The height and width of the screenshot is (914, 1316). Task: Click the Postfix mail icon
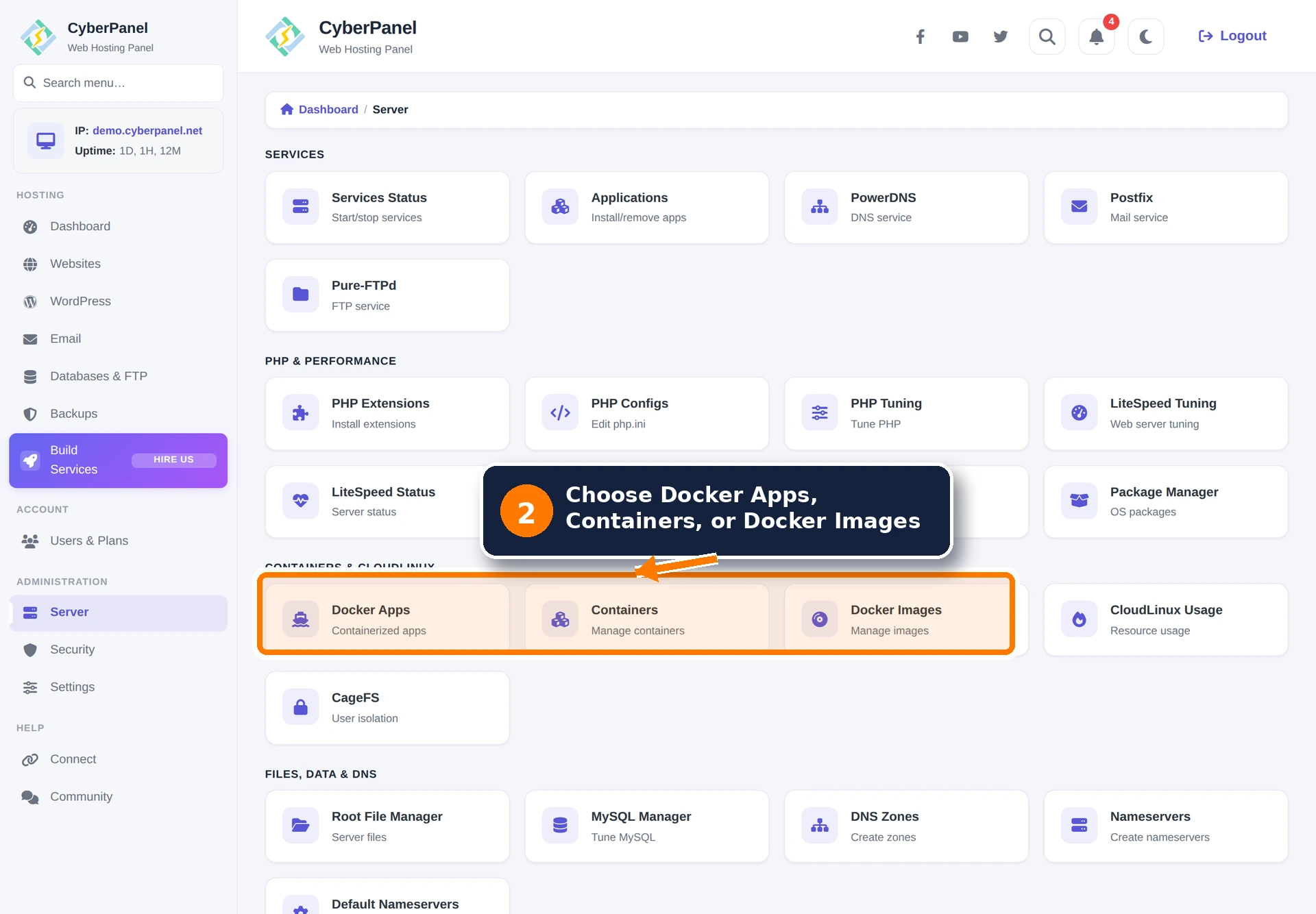click(x=1079, y=206)
